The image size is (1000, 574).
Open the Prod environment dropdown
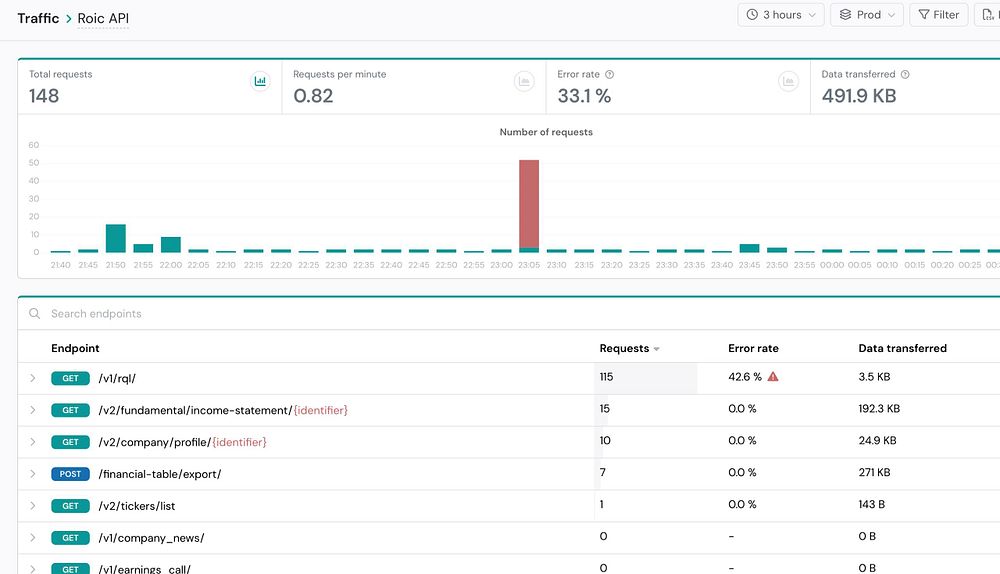867,15
